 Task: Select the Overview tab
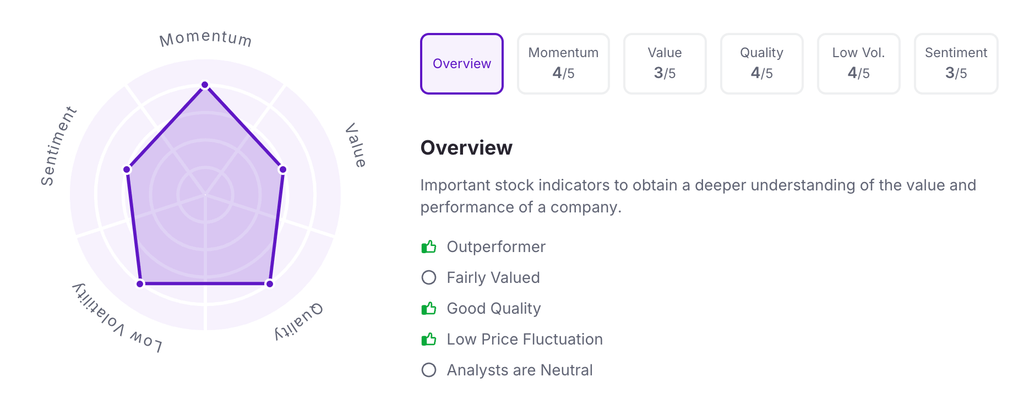[461, 63]
